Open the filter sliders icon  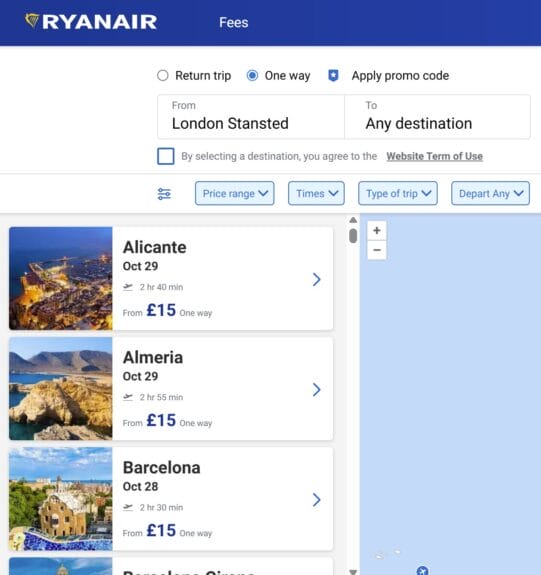tap(164, 194)
